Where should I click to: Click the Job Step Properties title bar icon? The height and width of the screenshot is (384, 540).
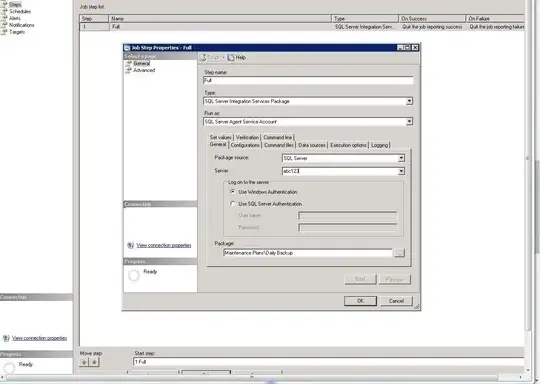127,48
